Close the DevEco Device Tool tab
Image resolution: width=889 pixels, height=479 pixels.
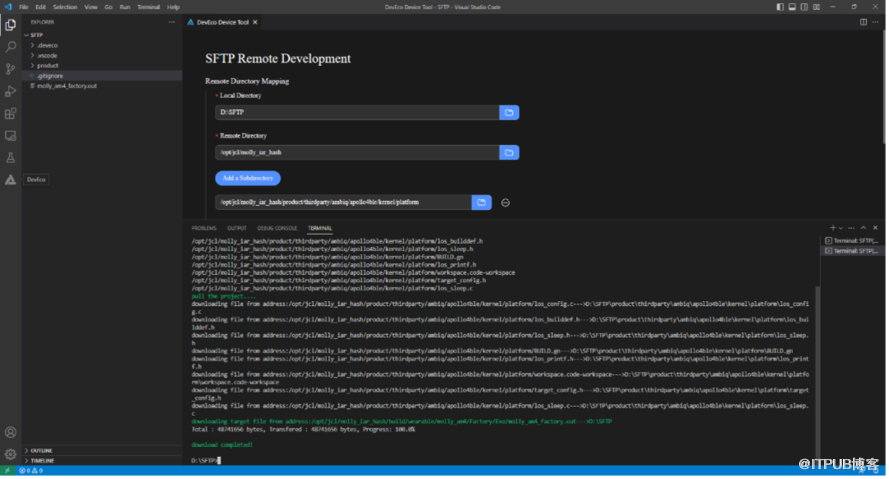(256, 23)
